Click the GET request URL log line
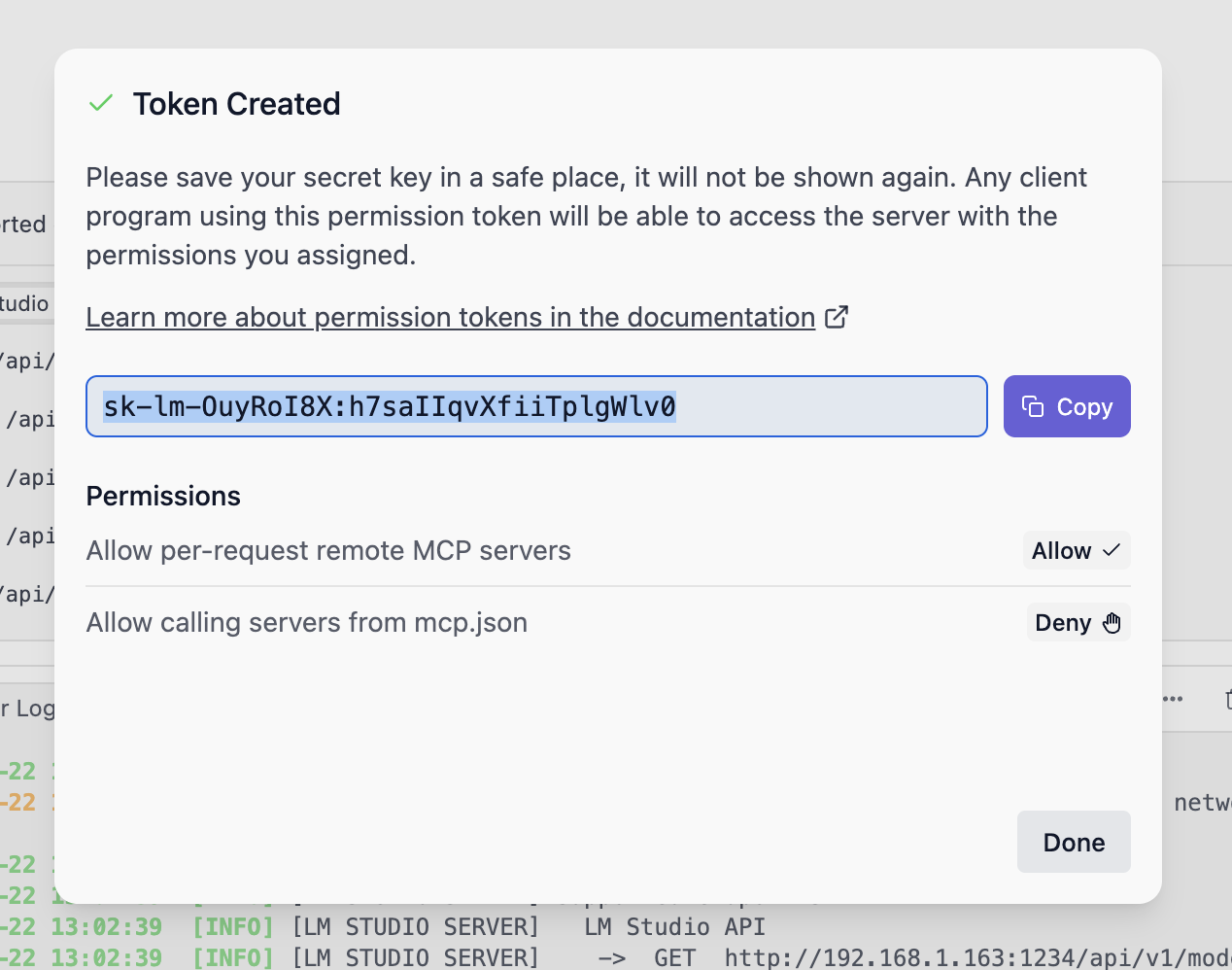The width and height of the screenshot is (1232, 970). coord(972,957)
